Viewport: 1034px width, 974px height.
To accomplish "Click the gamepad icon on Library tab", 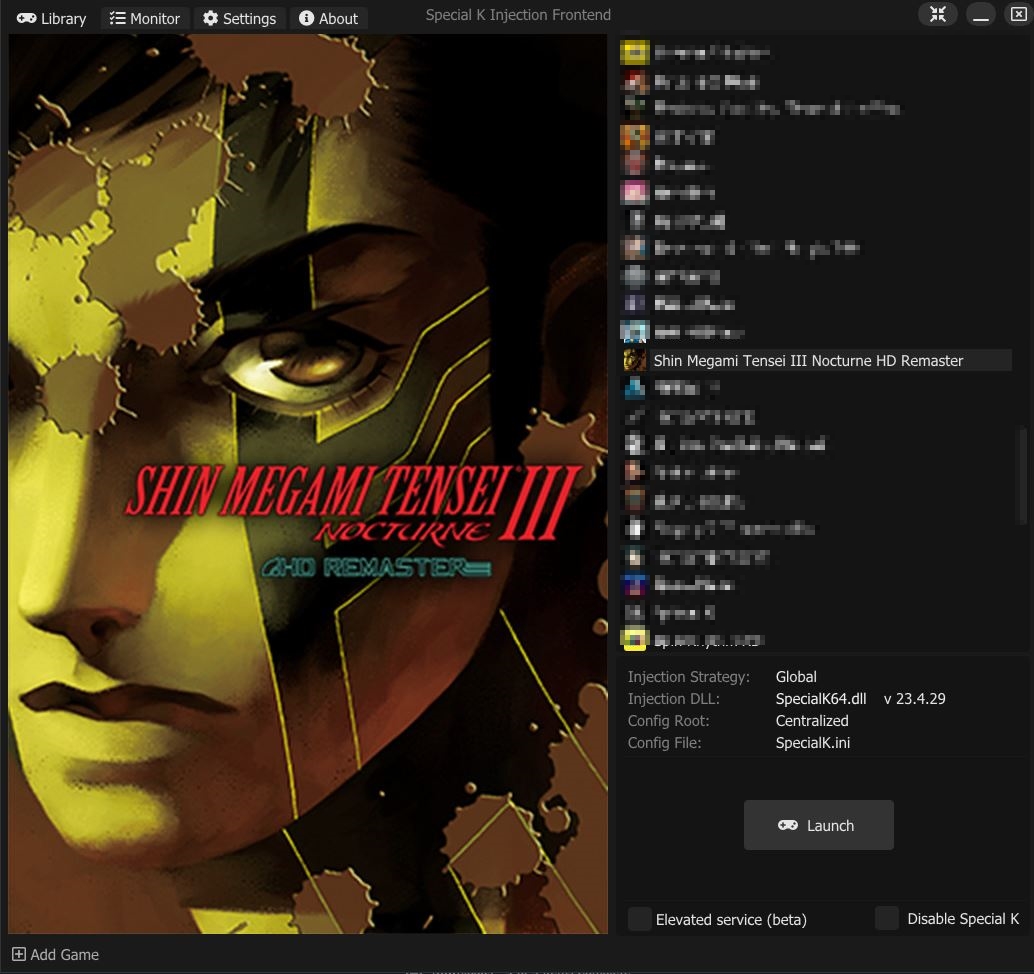I will point(26,18).
